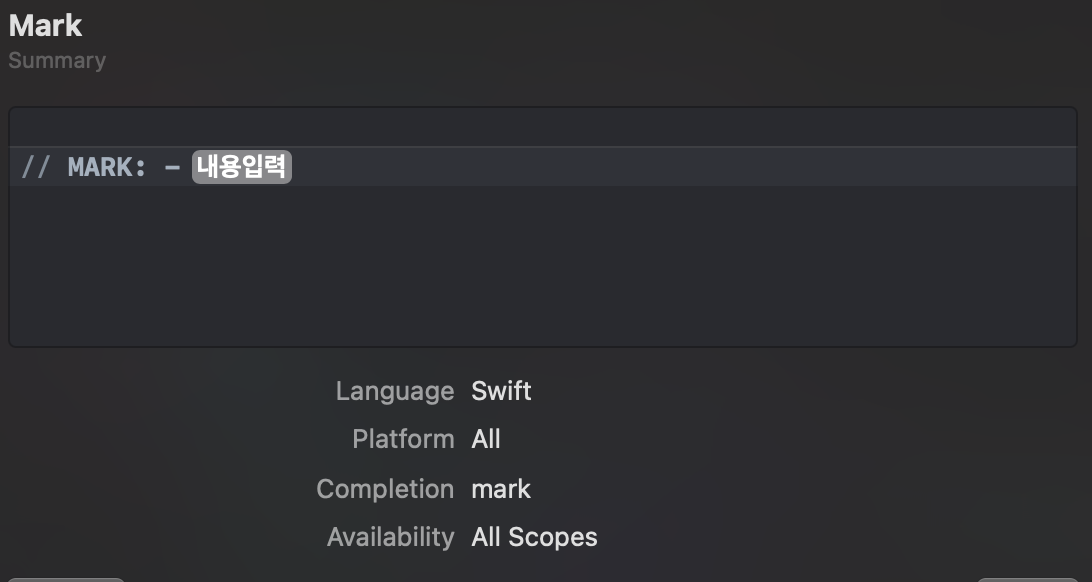Screen dimensions: 1092x582
Task: Open the All Scopes availability selector
Action: point(534,537)
